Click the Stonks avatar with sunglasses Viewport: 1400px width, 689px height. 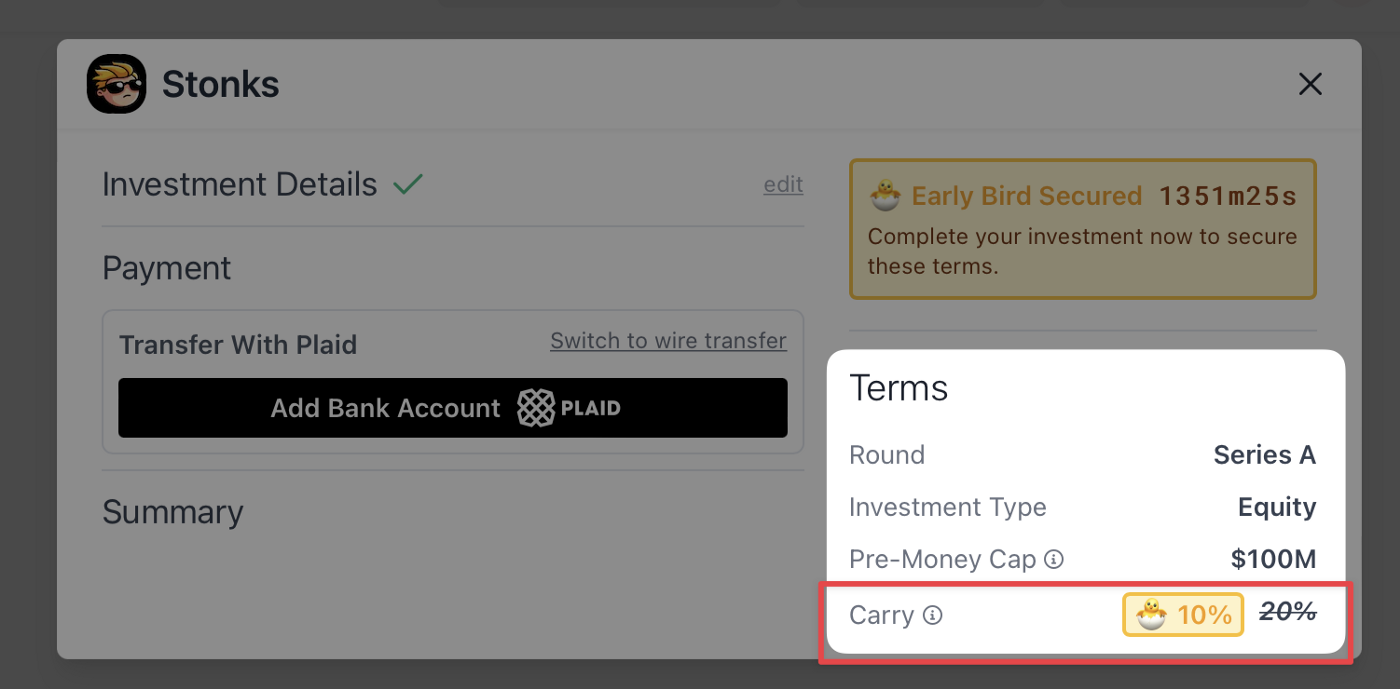click(x=116, y=84)
